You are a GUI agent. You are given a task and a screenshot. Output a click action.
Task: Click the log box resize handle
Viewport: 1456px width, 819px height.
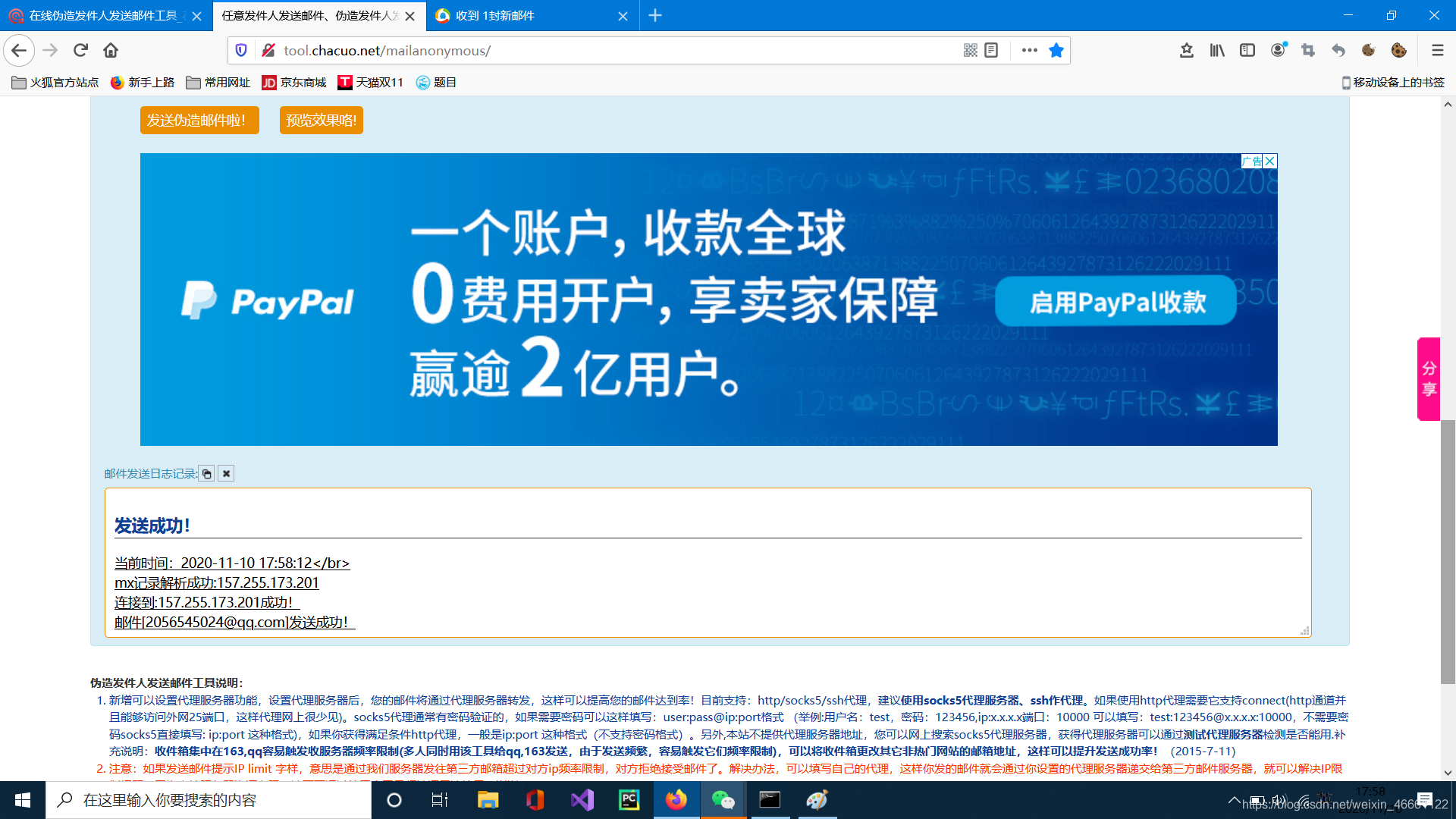[x=1304, y=630]
